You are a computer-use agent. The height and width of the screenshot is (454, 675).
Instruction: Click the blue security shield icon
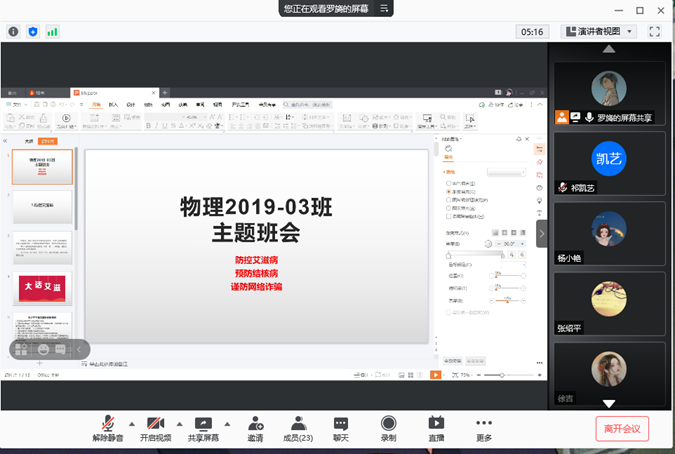click(33, 32)
